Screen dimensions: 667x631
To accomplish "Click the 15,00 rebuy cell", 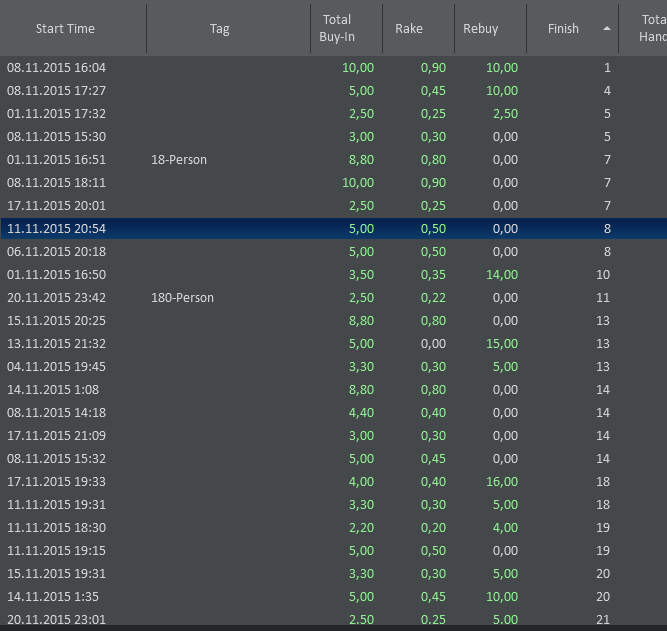I will pyautogui.click(x=501, y=344).
